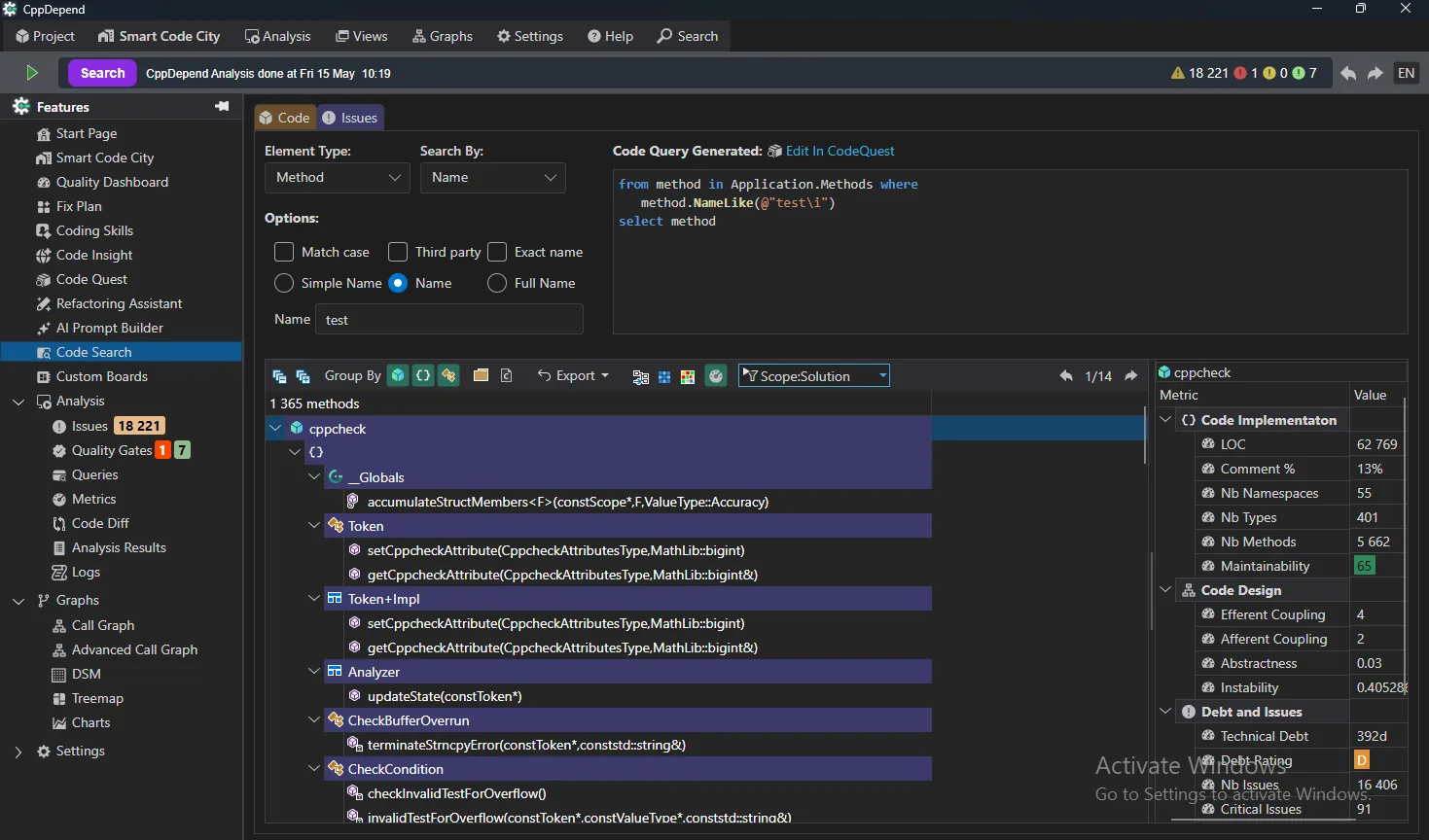Collapse the Graphs section in sidebar
This screenshot has width=1429, height=840.
[18, 601]
